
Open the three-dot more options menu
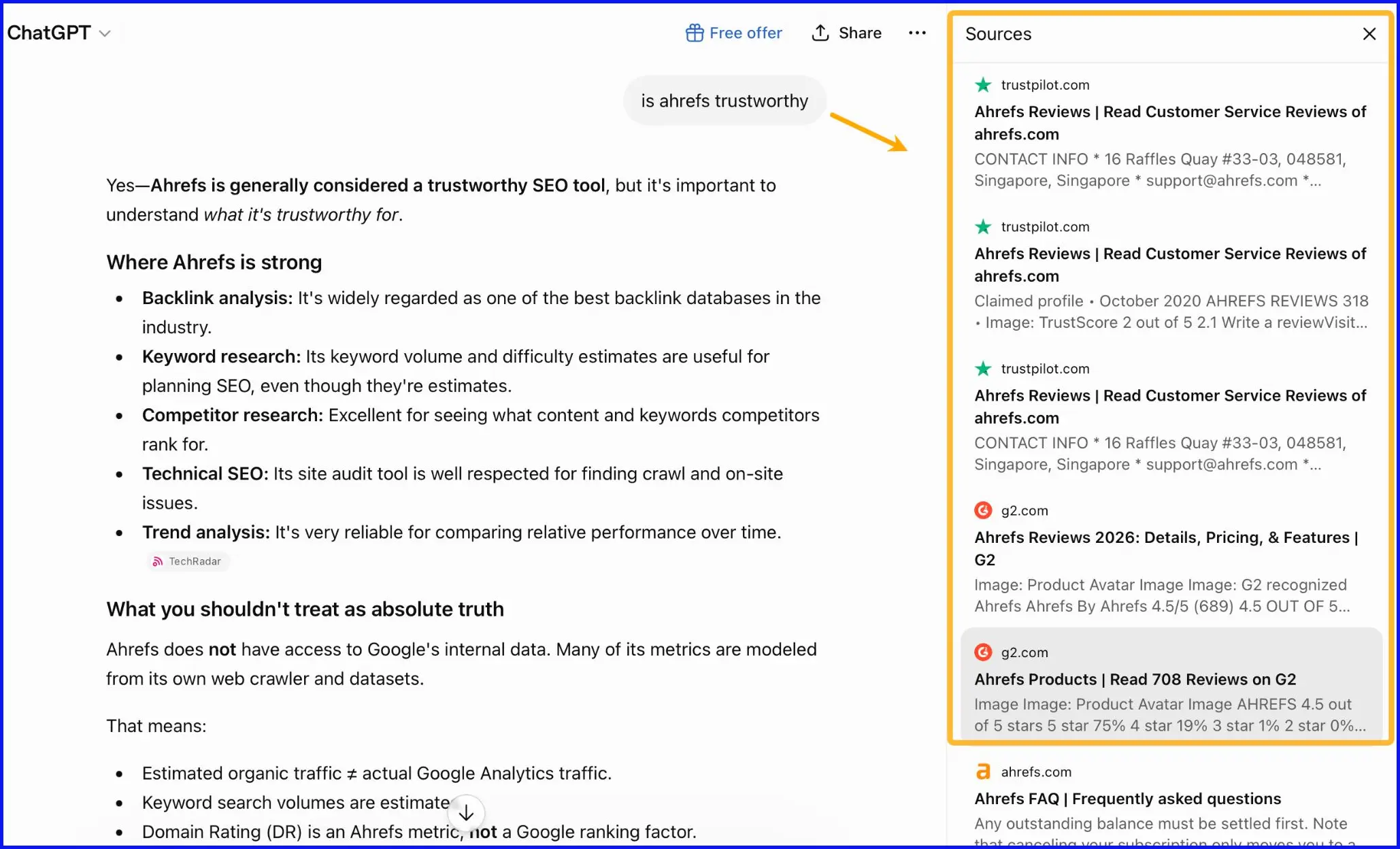[917, 33]
